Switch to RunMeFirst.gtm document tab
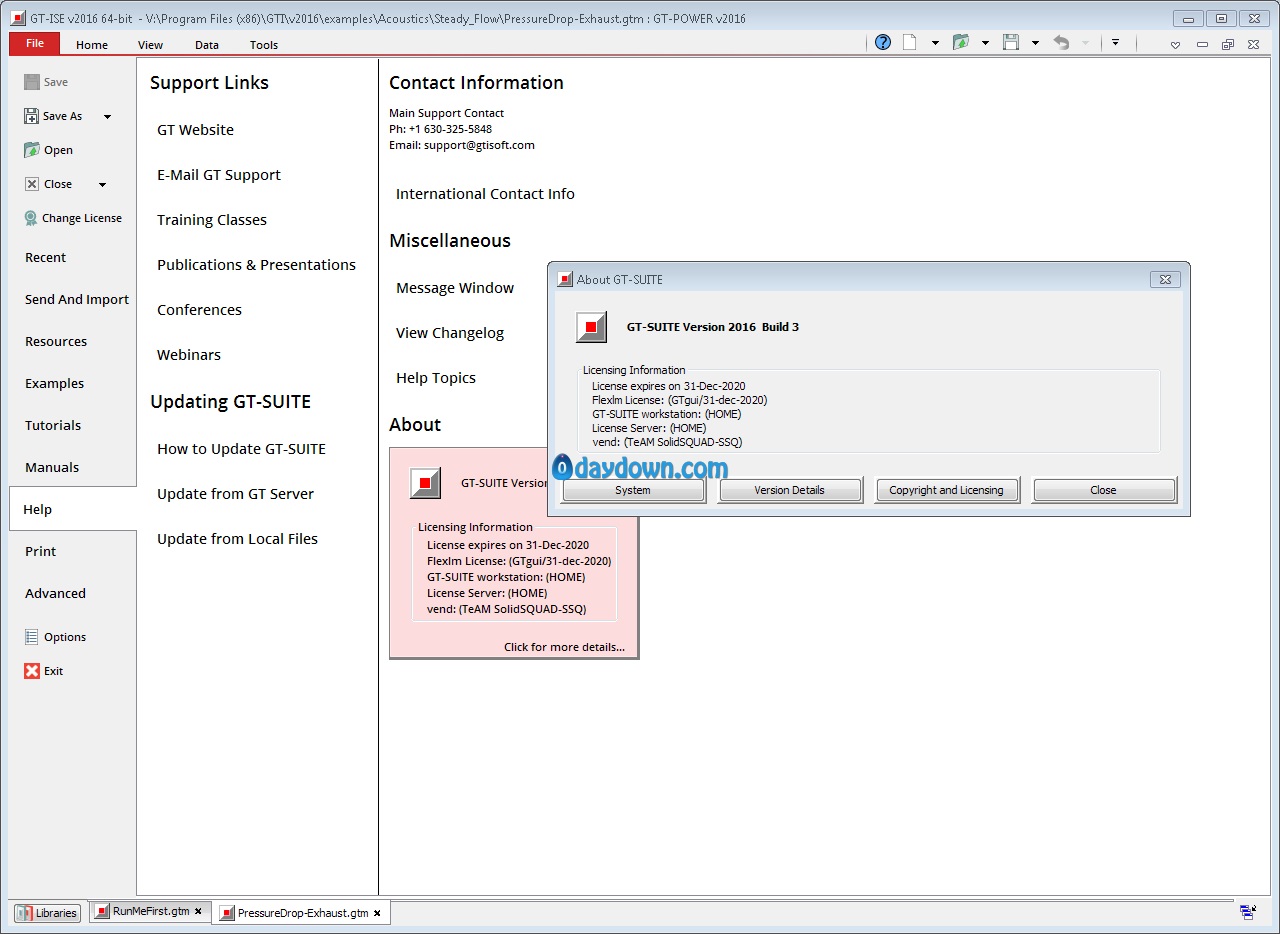1280x934 pixels. (151, 911)
